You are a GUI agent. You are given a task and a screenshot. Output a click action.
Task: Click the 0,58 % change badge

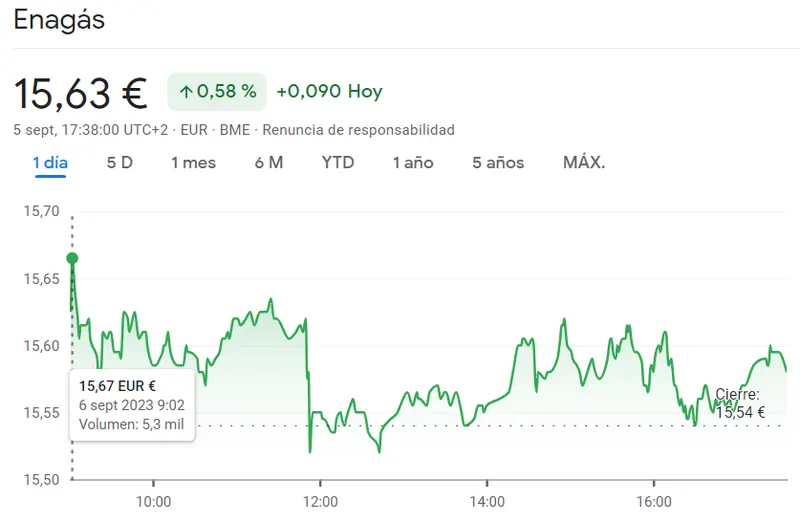(217, 92)
